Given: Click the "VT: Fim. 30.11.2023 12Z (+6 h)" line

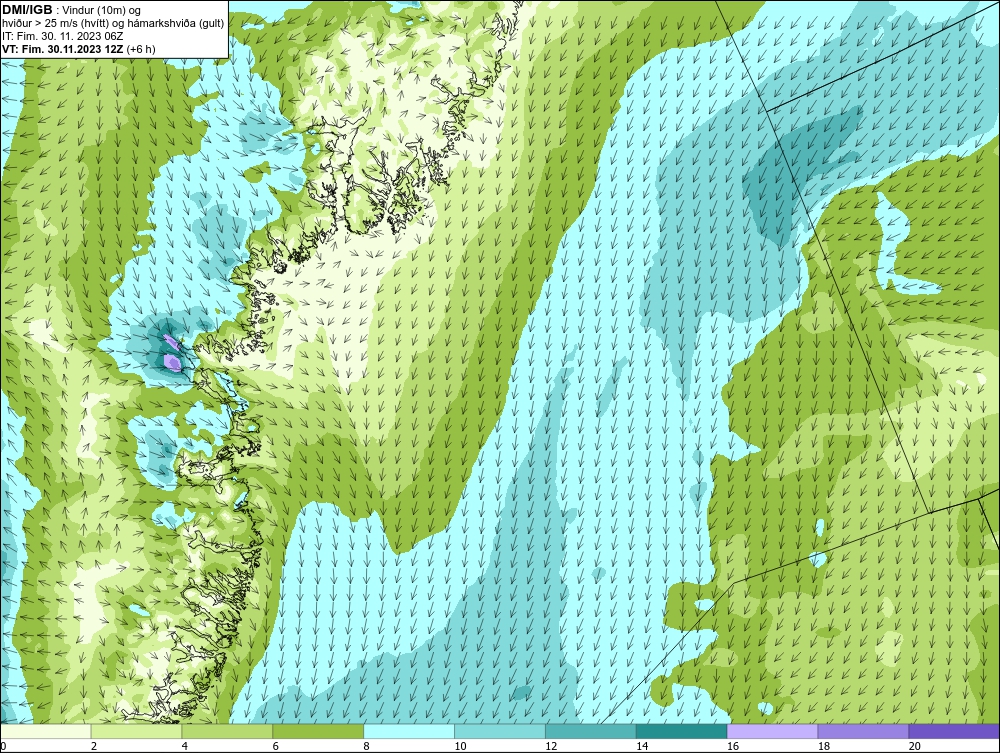Looking at the screenshot, I should [x=78, y=49].
